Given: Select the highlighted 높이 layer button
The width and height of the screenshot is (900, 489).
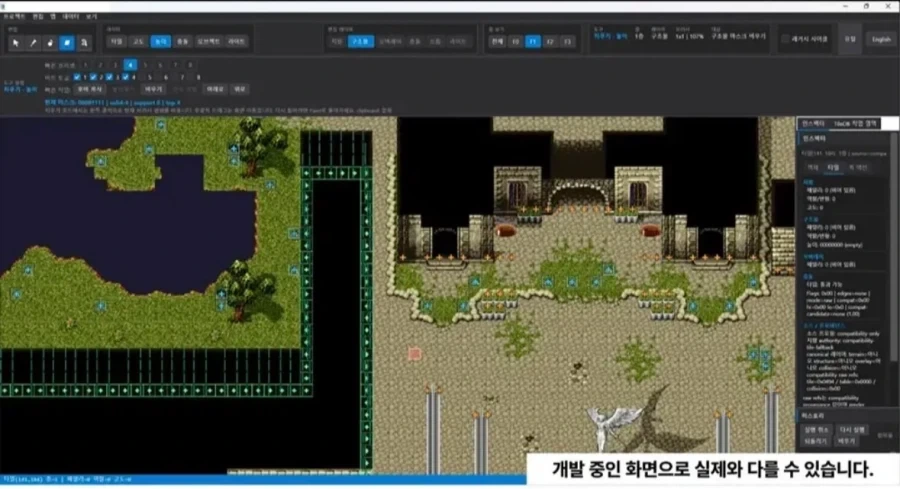Looking at the screenshot, I should coord(161,41).
